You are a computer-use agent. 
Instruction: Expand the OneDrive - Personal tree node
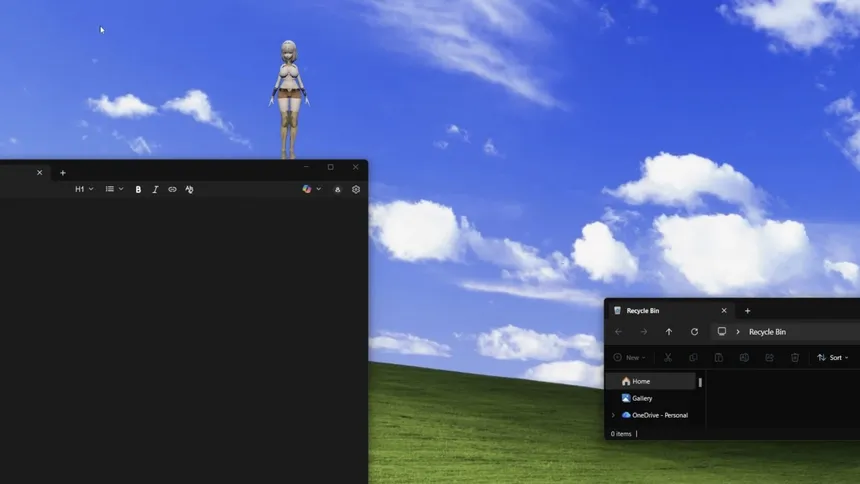(613, 415)
